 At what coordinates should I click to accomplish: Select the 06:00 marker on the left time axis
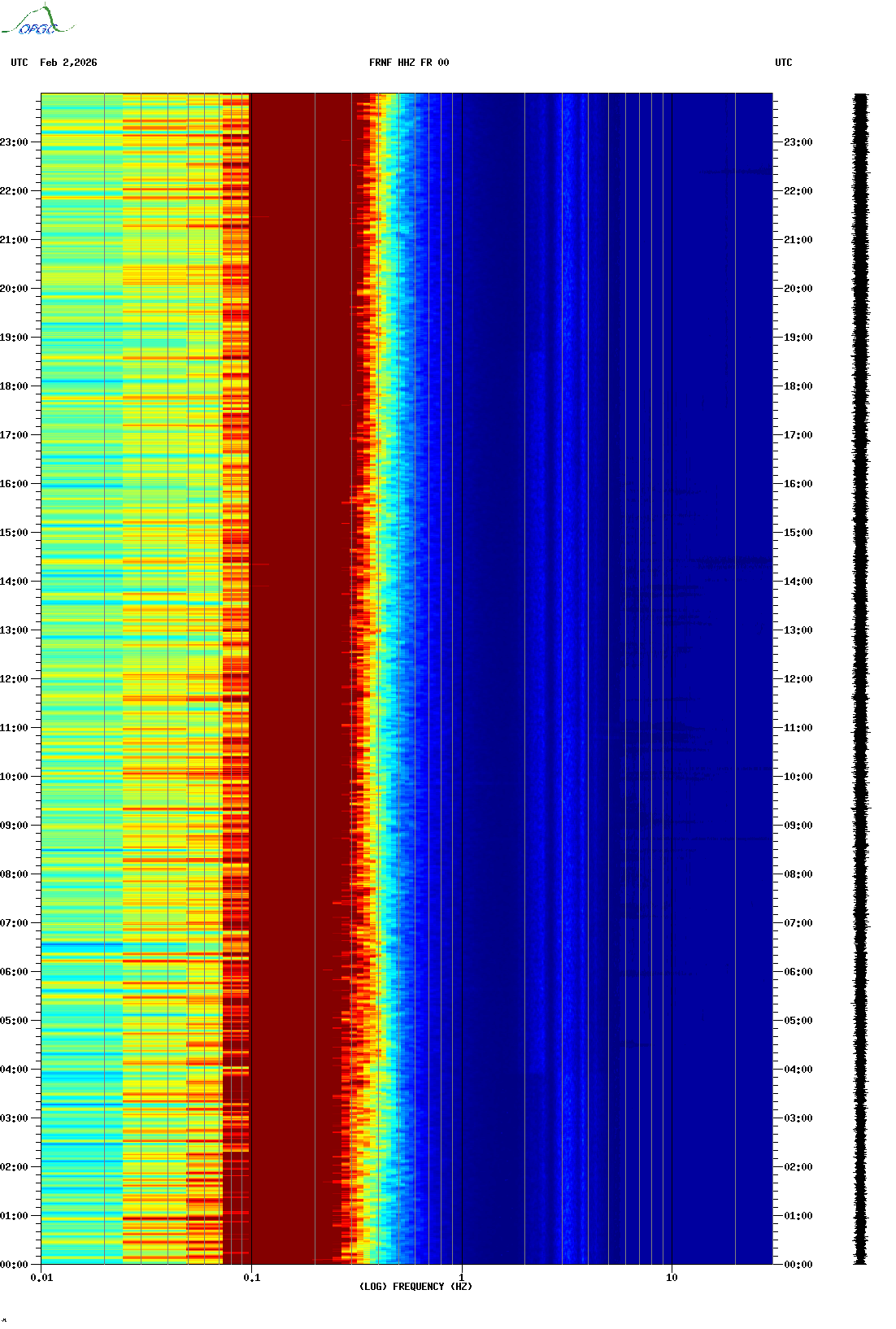(15, 972)
